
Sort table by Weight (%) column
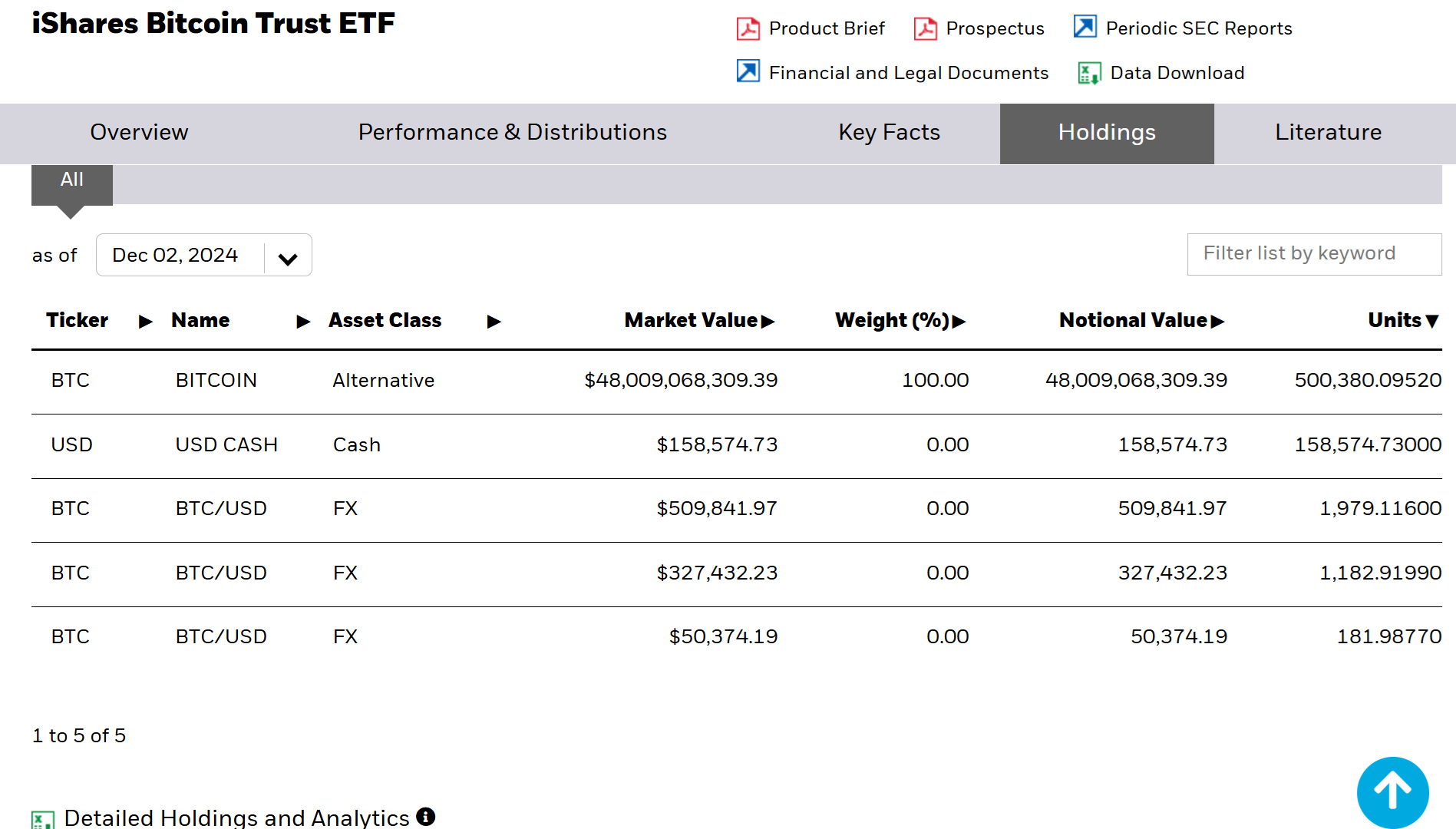tap(900, 320)
